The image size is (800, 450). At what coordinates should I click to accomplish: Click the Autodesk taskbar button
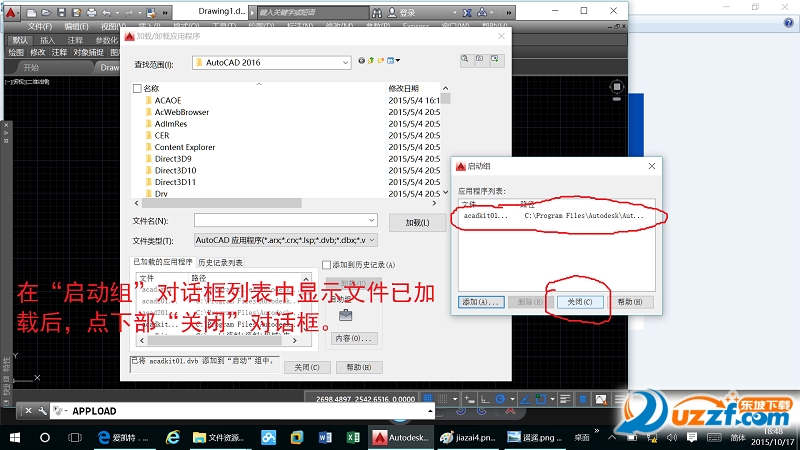pyautogui.click(x=401, y=437)
